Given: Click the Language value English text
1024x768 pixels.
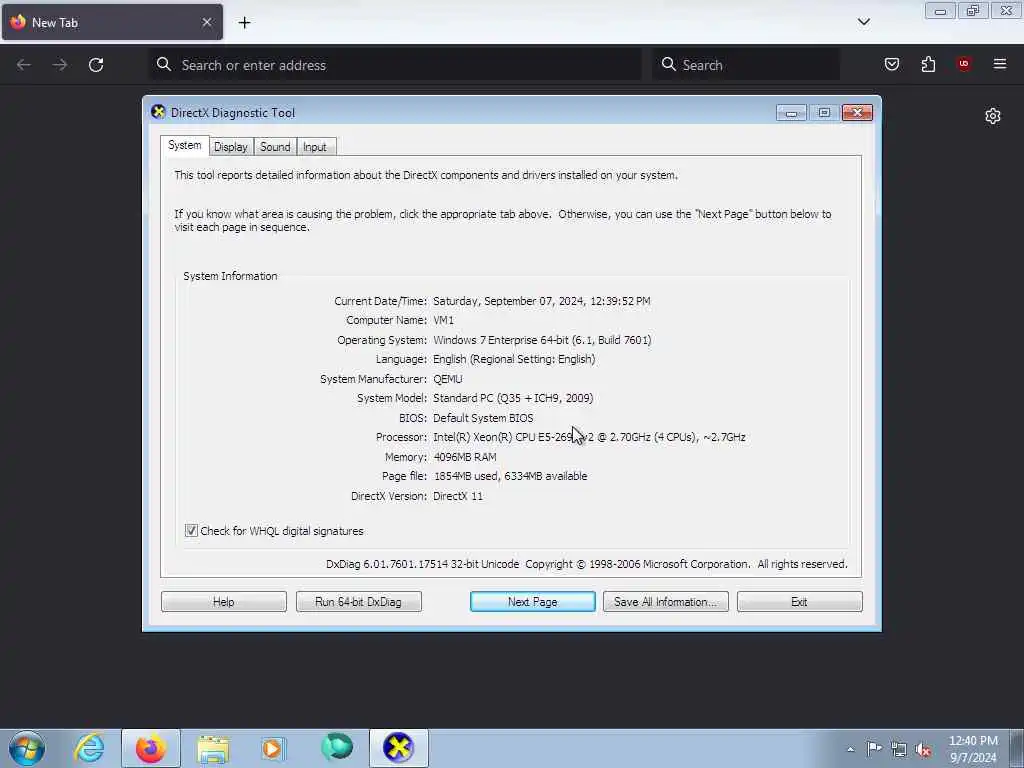Looking at the screenshot, I should click(x=514, y=359).
